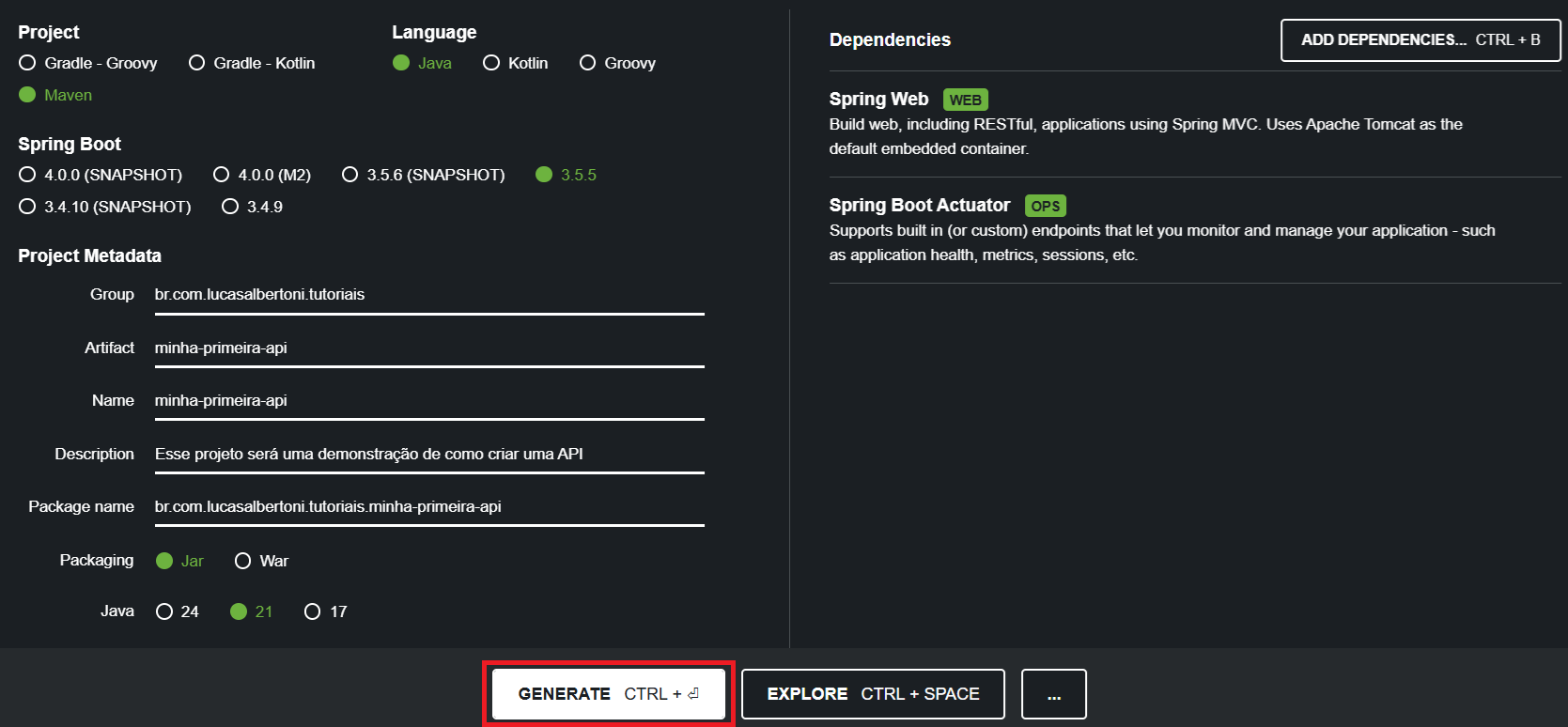
Task: Open the more options (...) button
Action: tap(1054, 694)
